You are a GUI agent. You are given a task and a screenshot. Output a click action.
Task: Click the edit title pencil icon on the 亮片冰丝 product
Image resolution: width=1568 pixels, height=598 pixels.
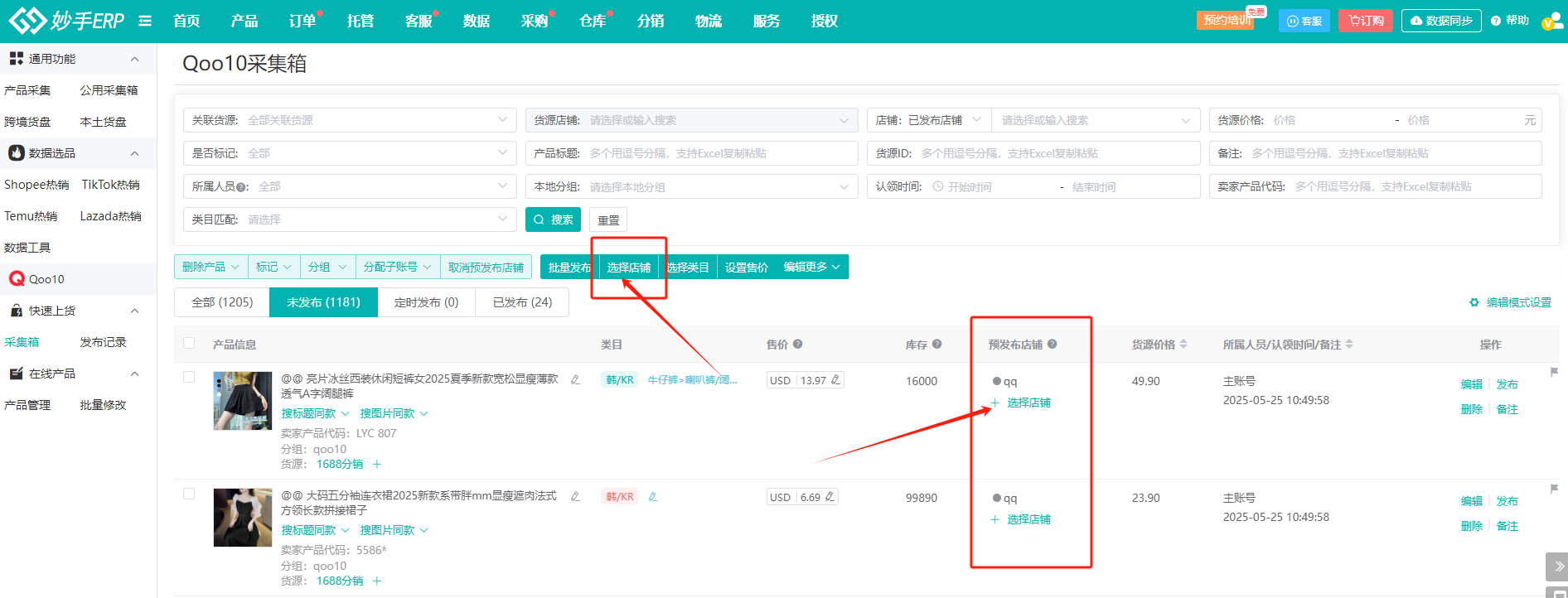click(x=576, y=379)
